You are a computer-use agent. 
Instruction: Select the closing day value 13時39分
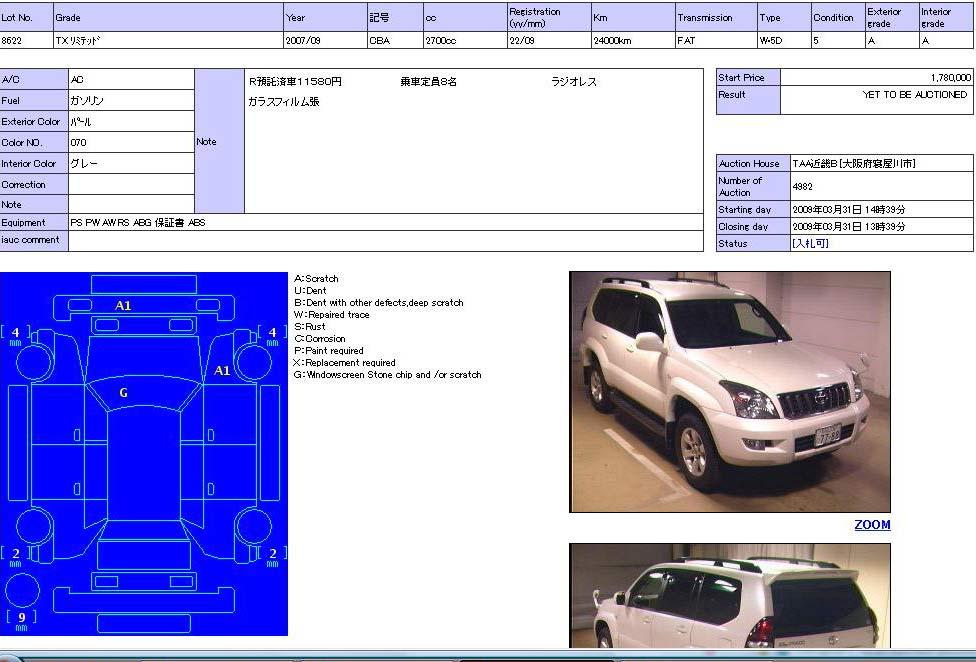(x=884, y=226)
